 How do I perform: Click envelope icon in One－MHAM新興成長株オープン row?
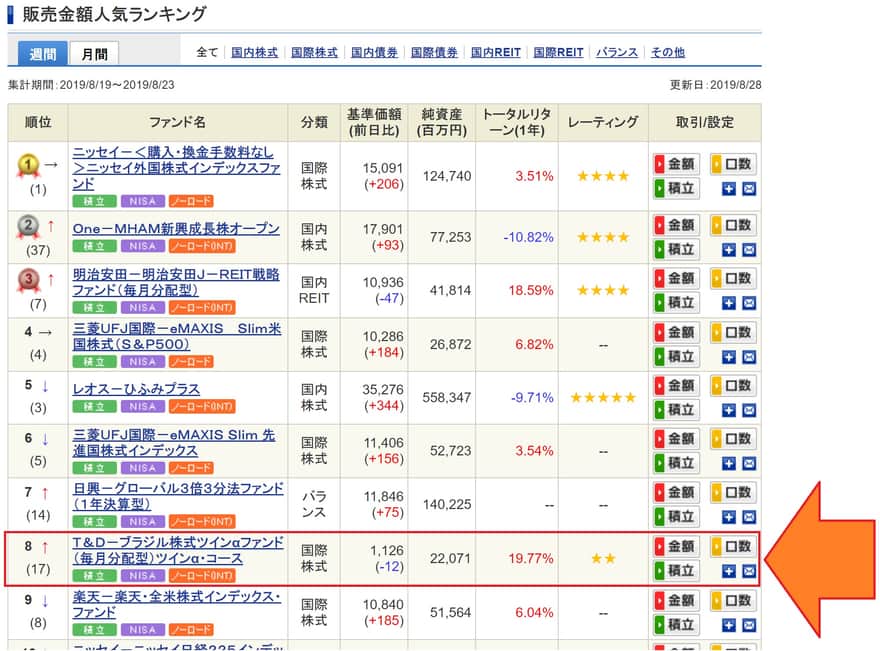tap(749, 250)
